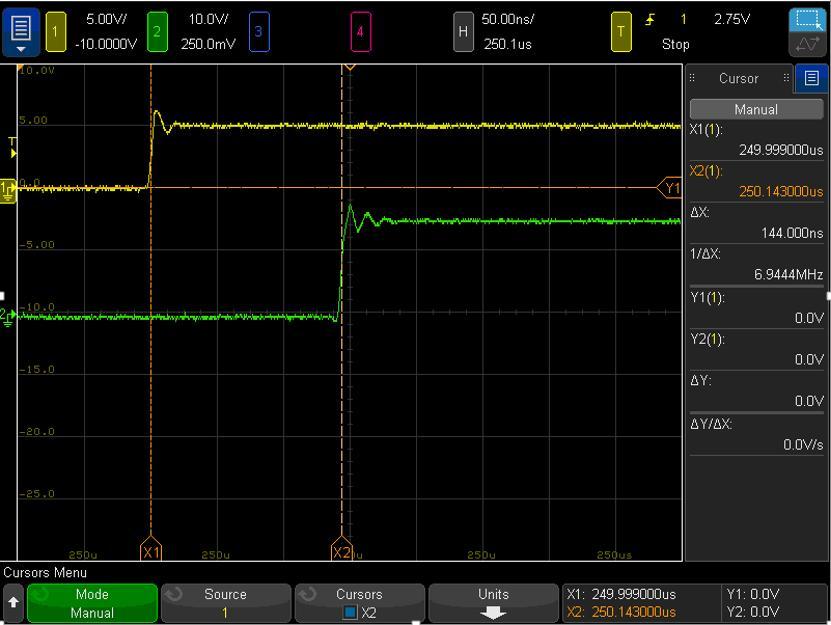Viewport: 831px width, 625px height.
Task: Select channel 2 green button
Action: click(x=157, y=32)
